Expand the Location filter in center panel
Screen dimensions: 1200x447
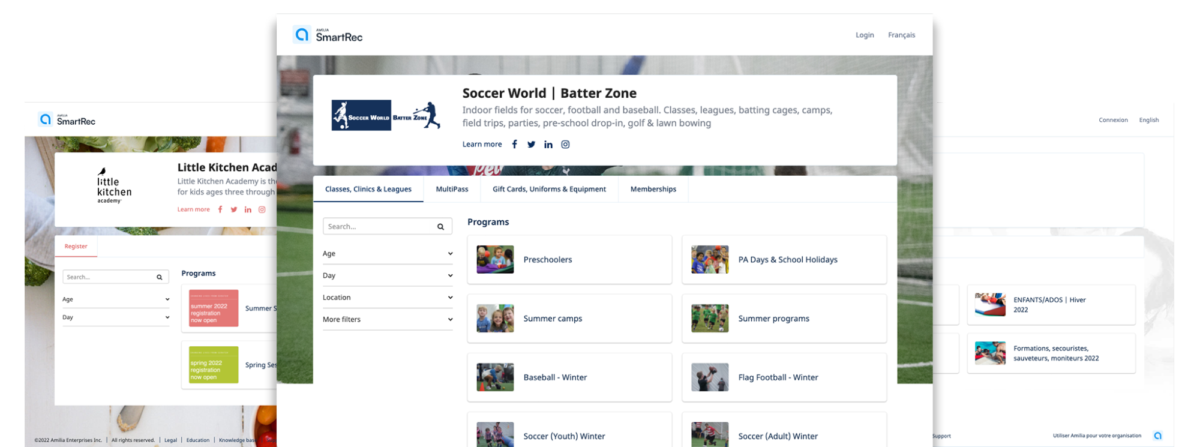(387, 297)
